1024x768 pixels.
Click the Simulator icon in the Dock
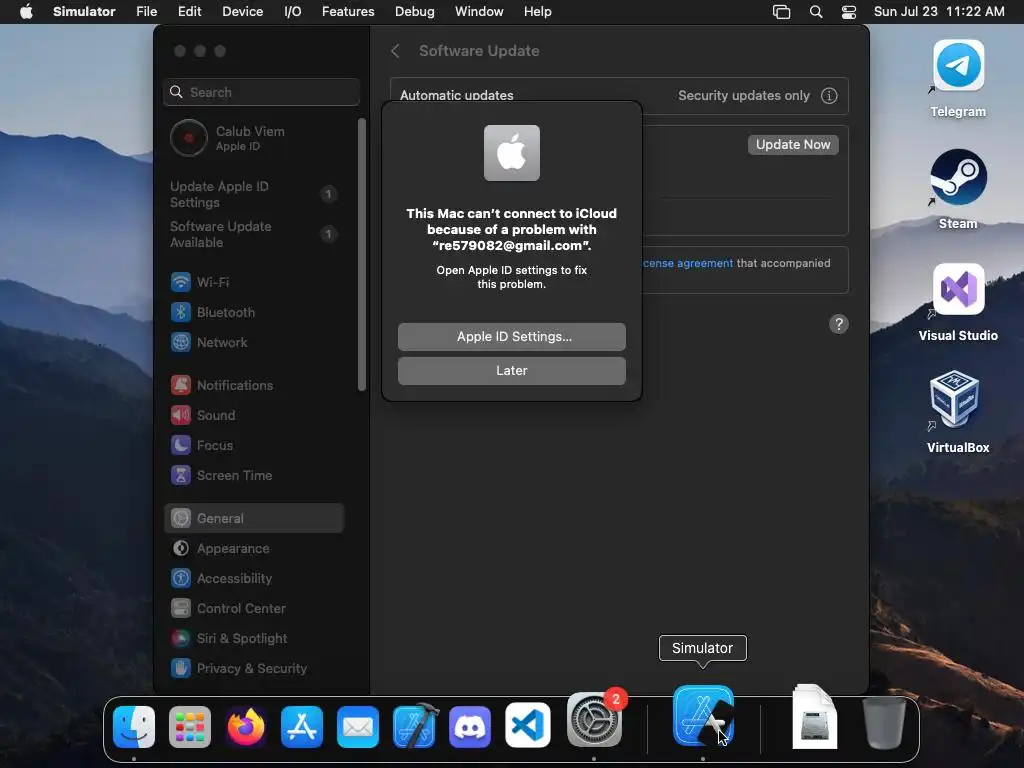703,716
